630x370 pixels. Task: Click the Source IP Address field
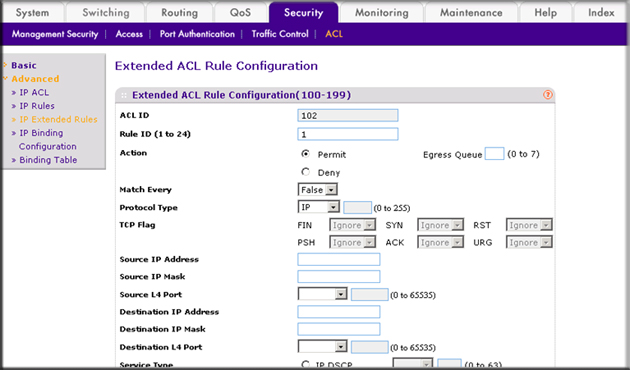coord(339,259)
